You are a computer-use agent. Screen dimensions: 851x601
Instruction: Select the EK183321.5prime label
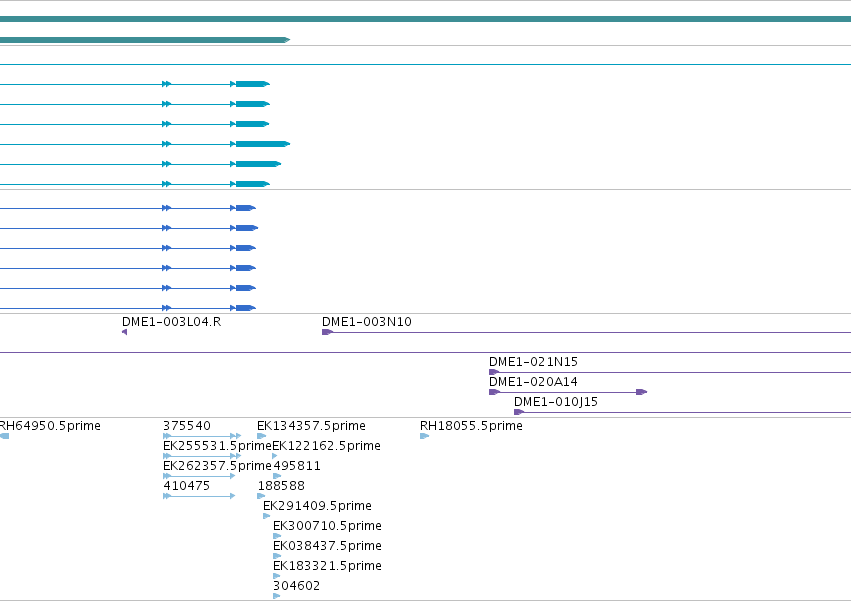(328, 566)
